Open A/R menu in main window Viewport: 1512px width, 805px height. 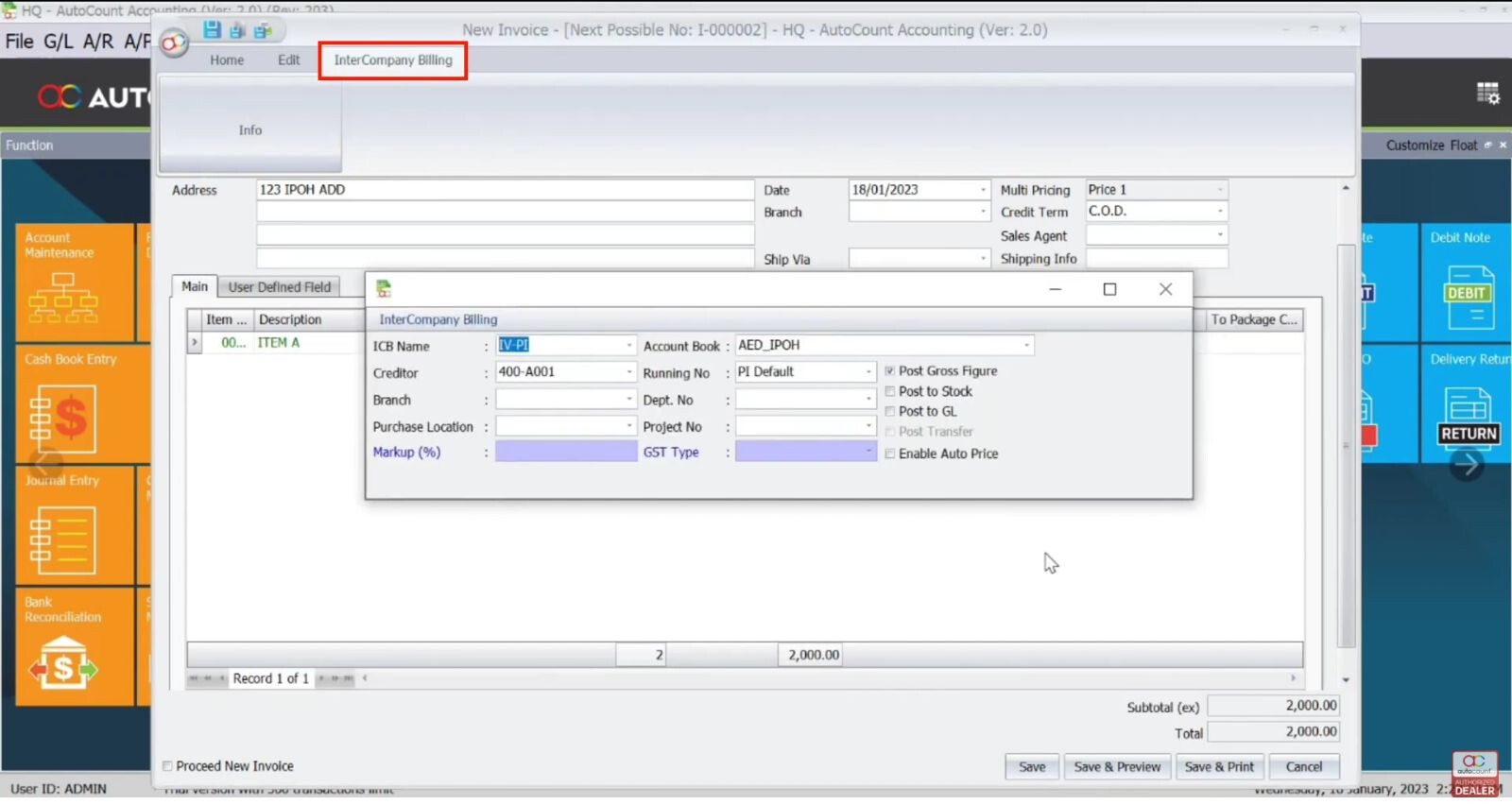[x=98, y=42]
